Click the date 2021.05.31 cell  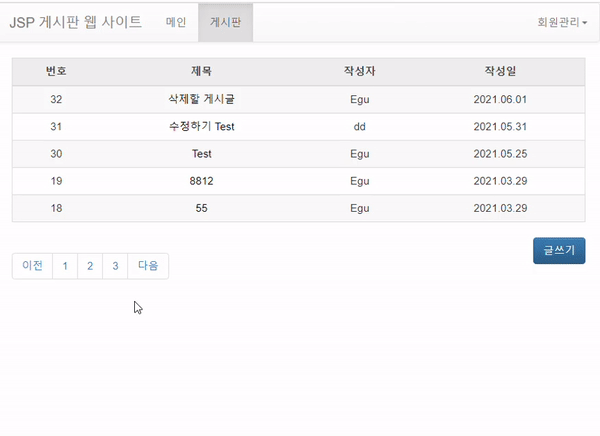(501, 127)
